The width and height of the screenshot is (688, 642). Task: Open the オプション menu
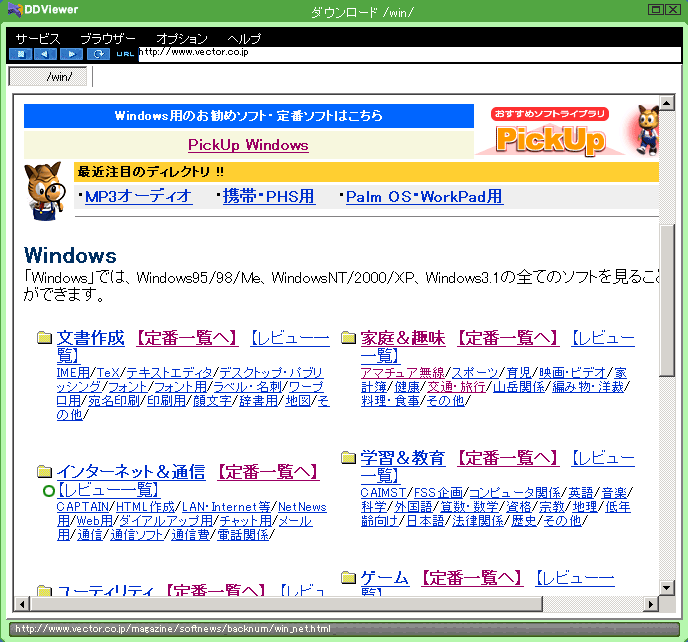tap(182, 39)
